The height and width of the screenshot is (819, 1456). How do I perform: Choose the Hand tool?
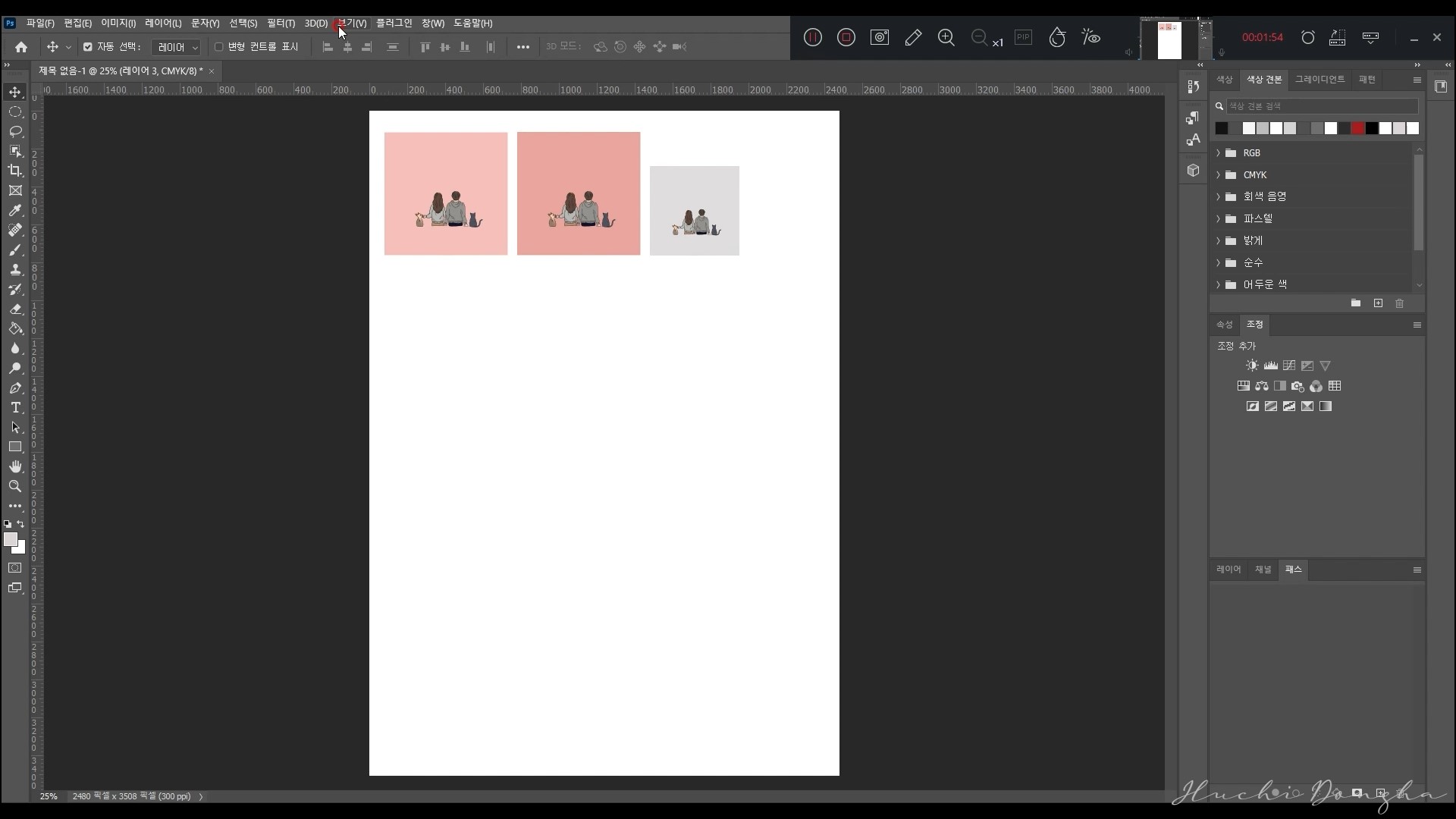(15, 466)
